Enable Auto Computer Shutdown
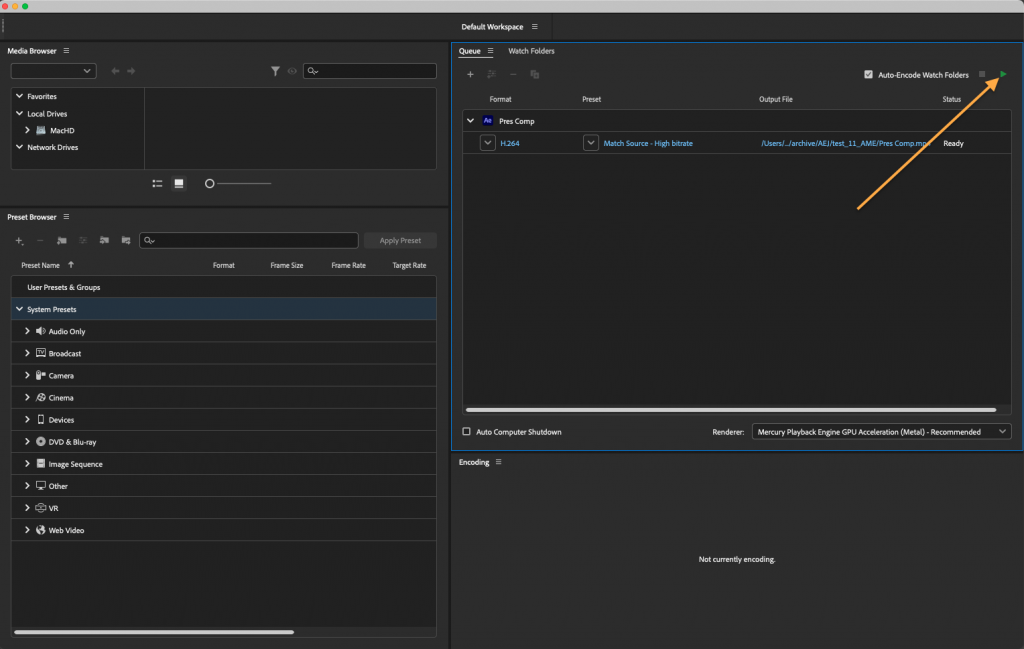1024x649 pixels. coord(467,431)
